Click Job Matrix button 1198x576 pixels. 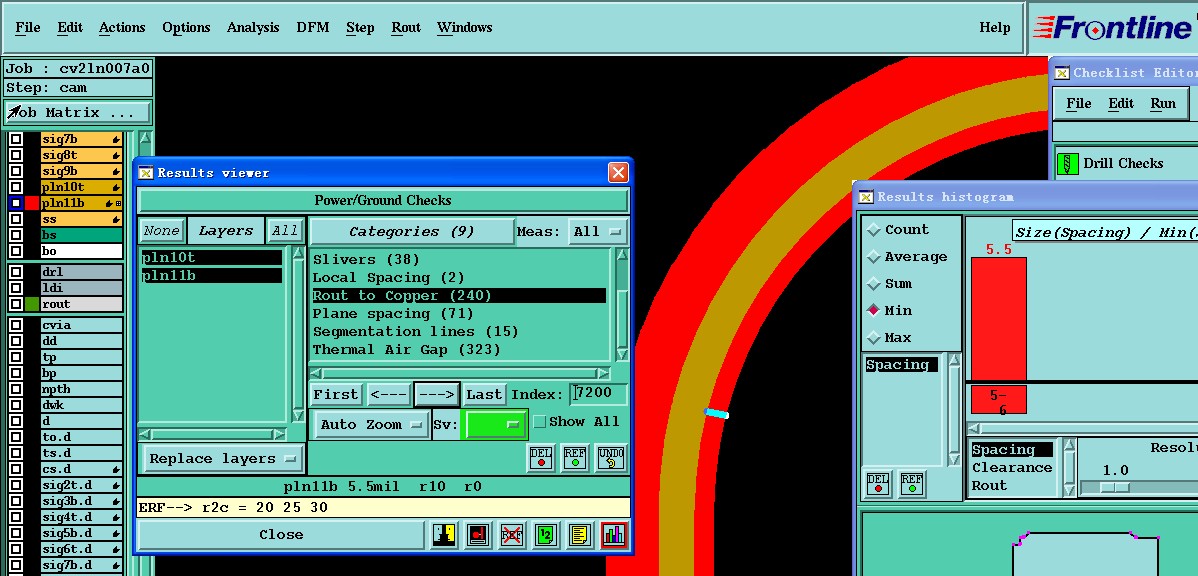(x=77, y=112)
